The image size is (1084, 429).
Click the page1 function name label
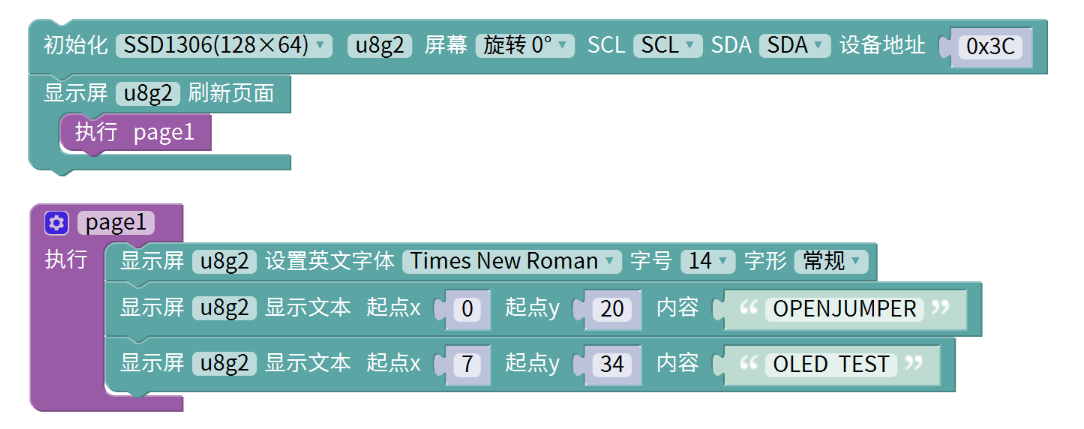tap(115, 222)
